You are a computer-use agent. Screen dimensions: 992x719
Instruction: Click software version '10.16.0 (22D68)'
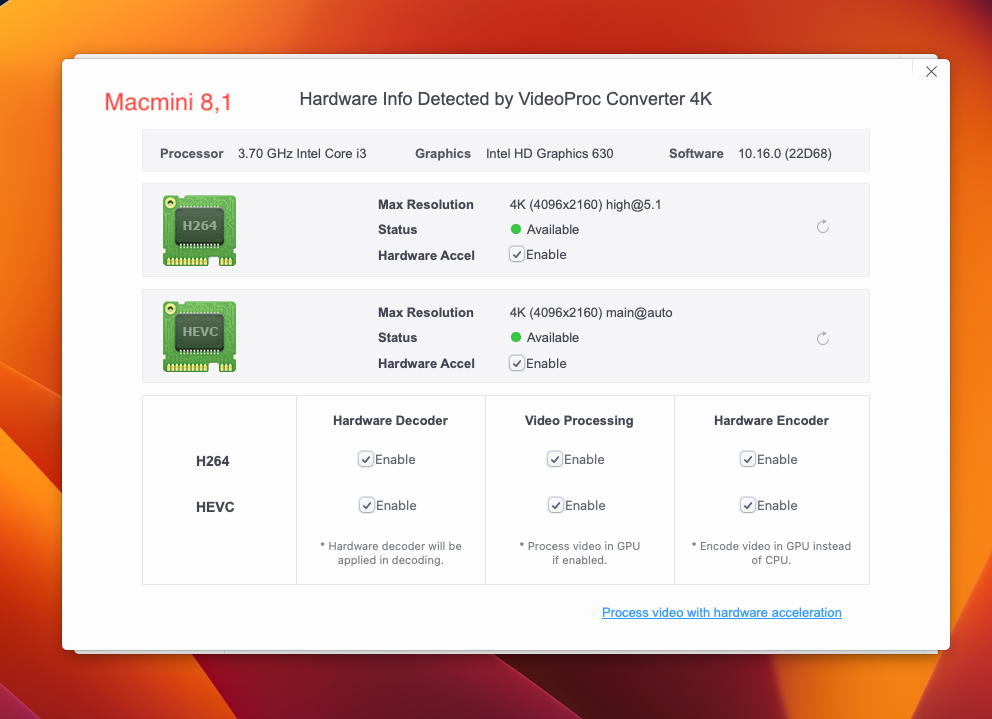tap(785, 154)
